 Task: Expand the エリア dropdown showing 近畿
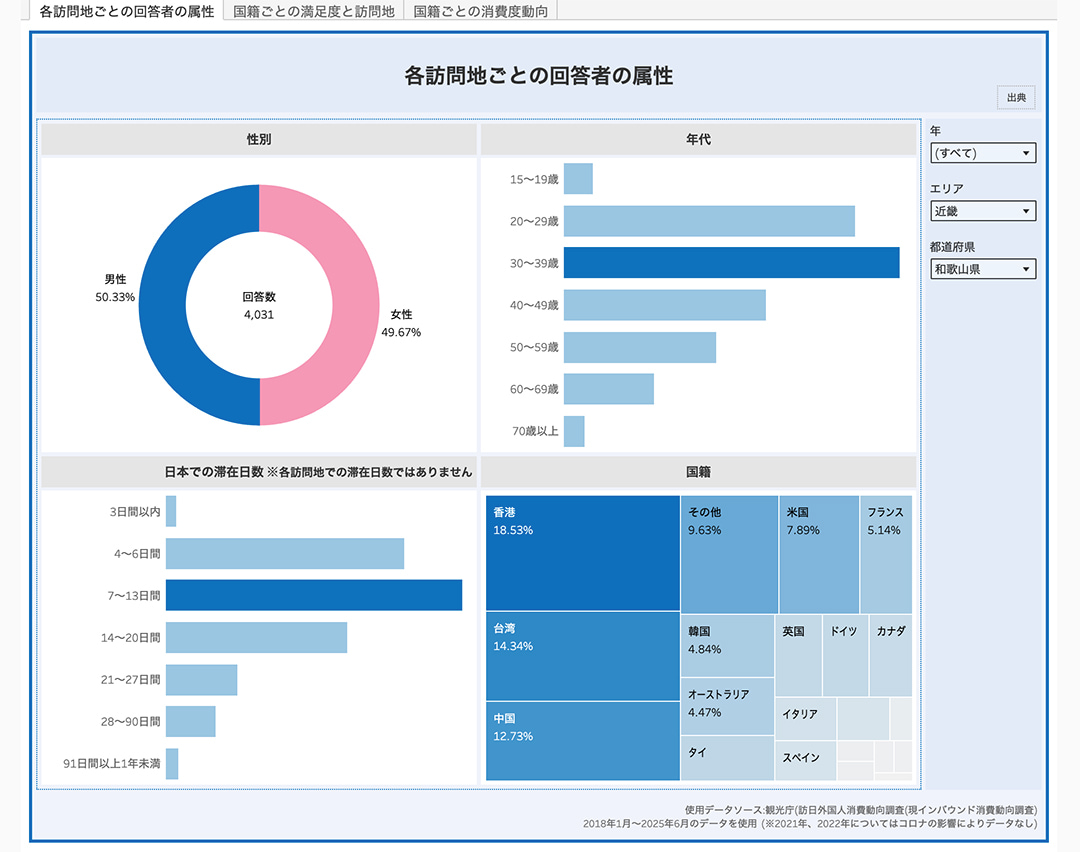[982, 211]
